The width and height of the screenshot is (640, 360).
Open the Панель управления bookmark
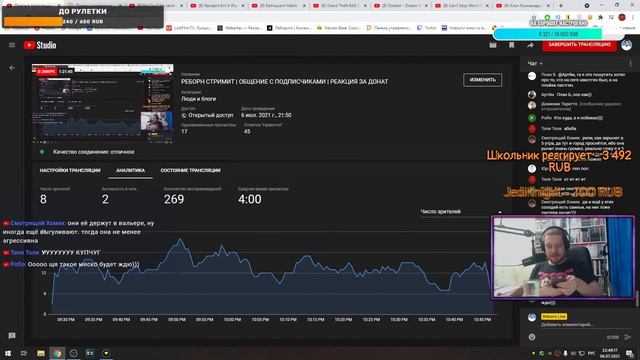point(389,28)
